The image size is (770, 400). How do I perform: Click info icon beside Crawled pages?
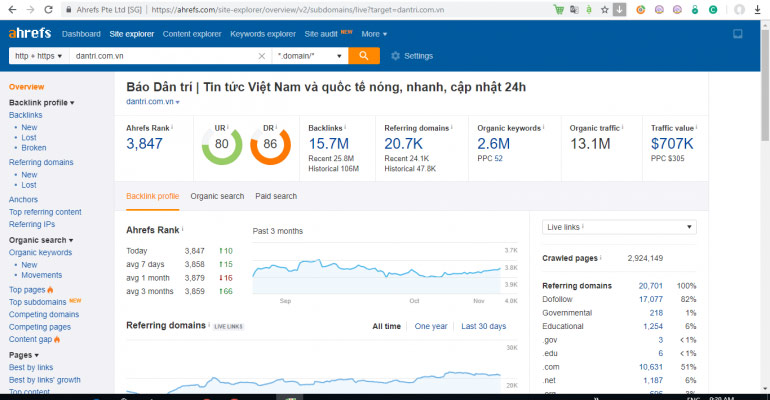pos(601,257)
